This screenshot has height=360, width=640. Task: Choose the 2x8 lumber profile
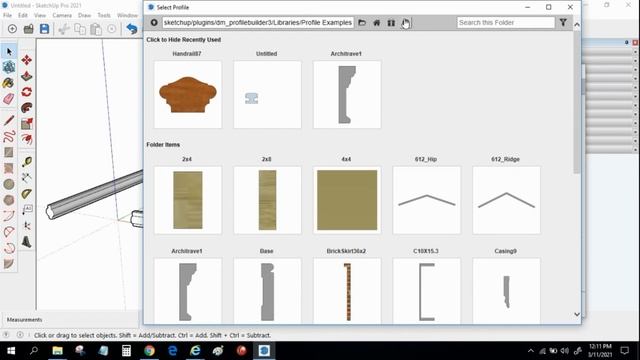[267, 200]
